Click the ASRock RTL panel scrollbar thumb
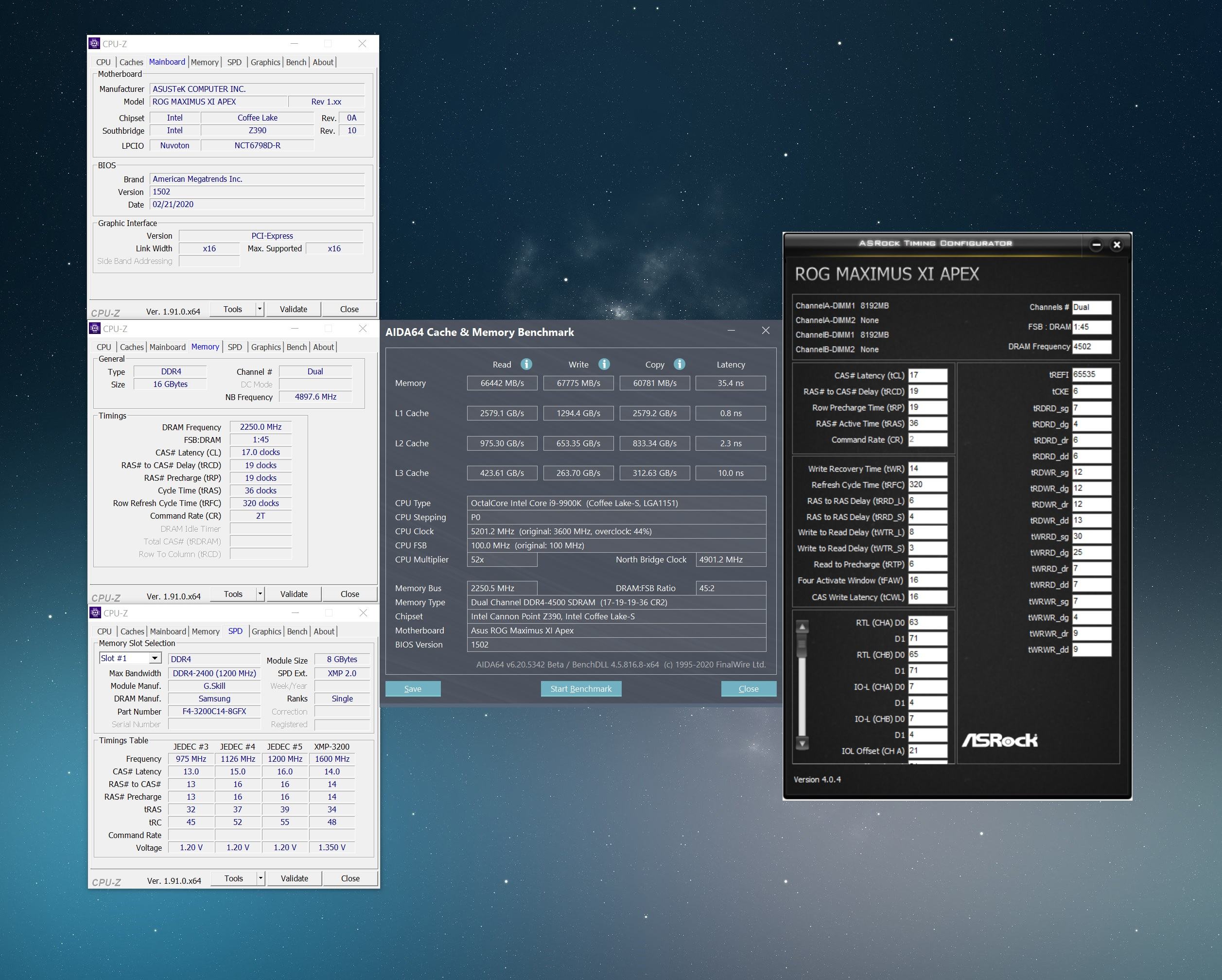 coord(802,646)
